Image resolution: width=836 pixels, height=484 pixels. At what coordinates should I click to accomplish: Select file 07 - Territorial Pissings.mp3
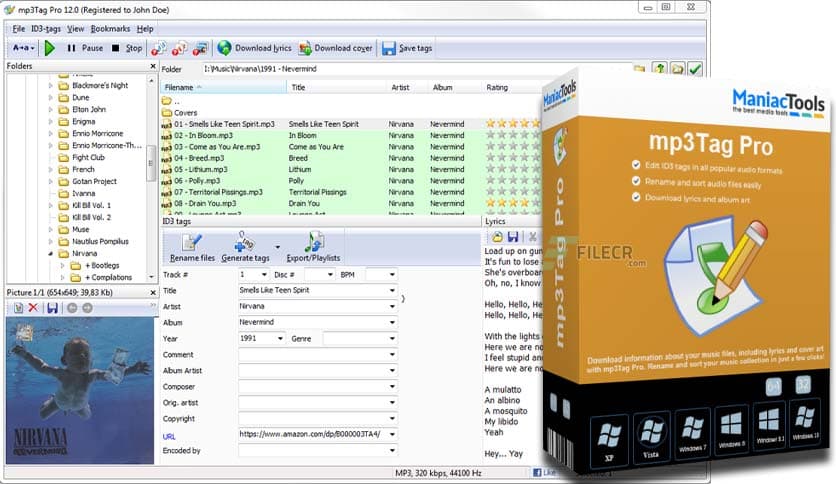(x=218, y=192)
